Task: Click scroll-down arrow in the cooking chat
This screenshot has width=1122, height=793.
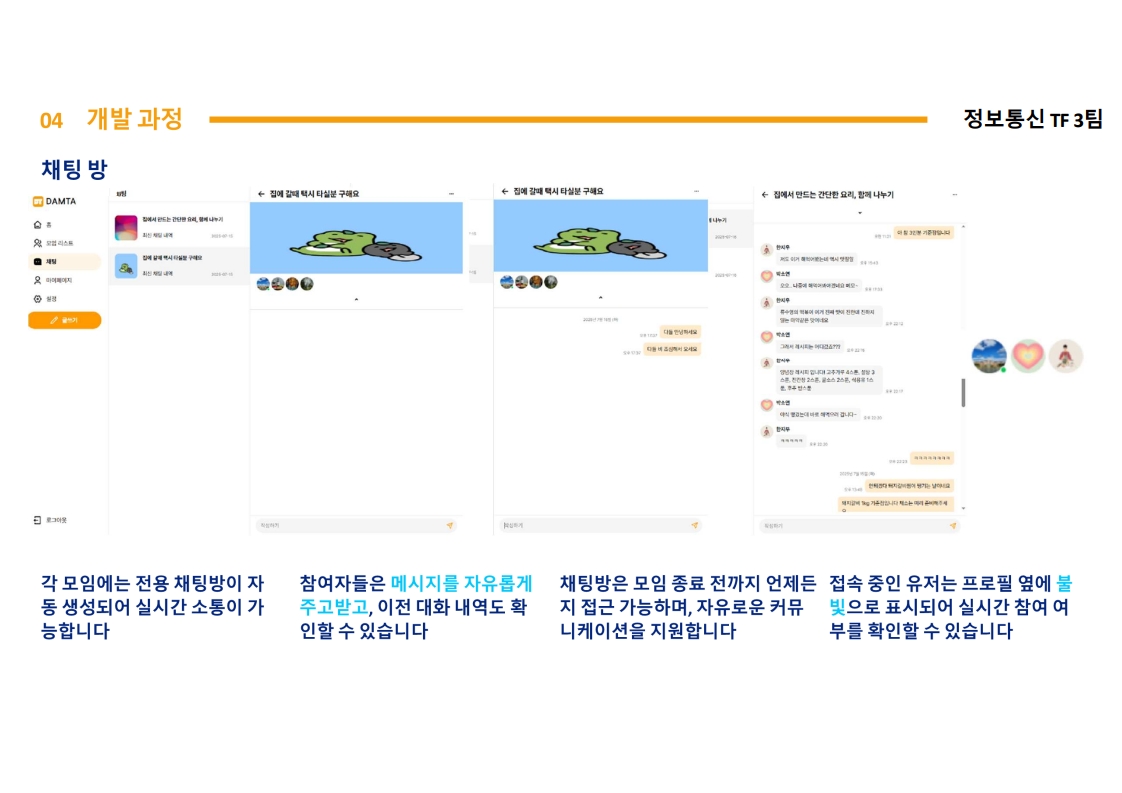Action: click(x=963, y=508)
